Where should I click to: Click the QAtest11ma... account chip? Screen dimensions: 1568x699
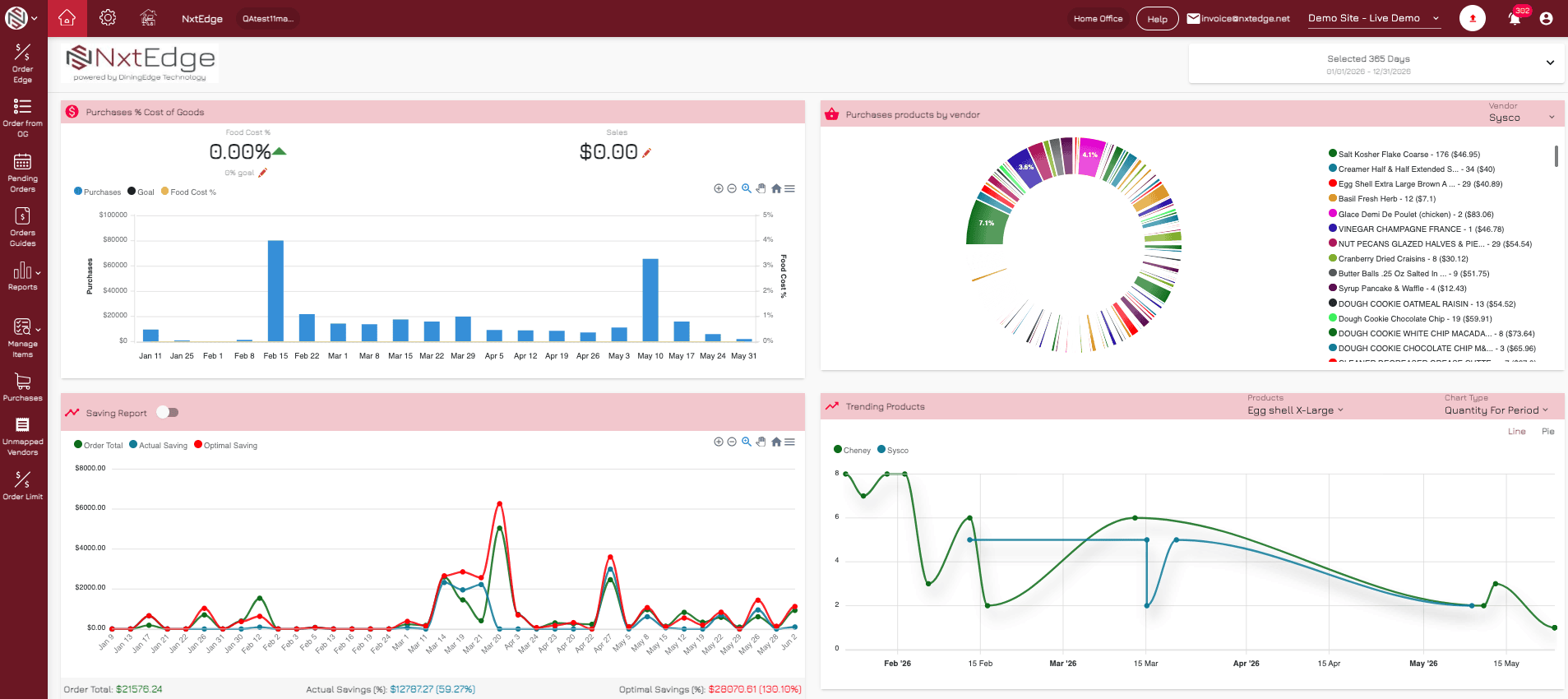[267, 18]
